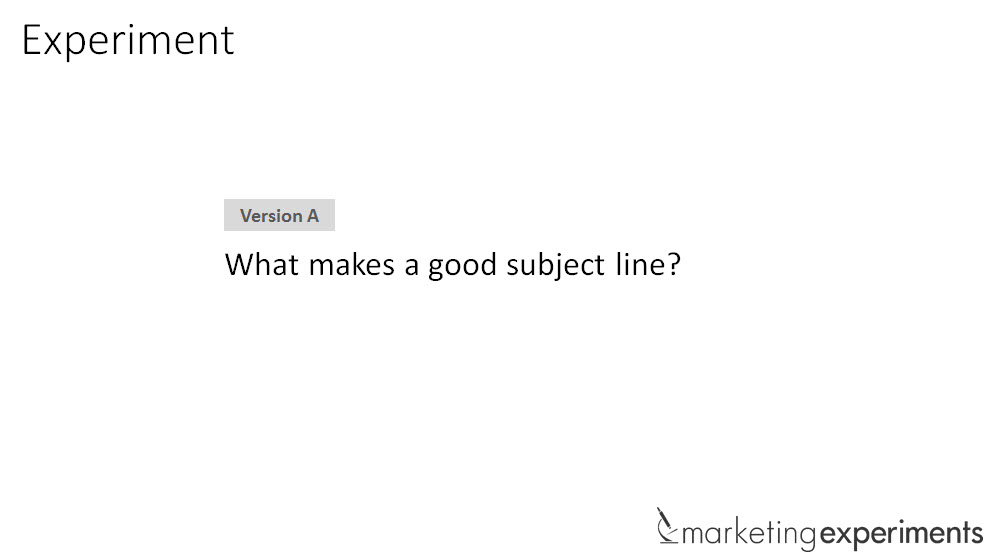Select the word "line" in the headline
The image size is (989, 556).
pyautogui.click(x=634, y=265)
